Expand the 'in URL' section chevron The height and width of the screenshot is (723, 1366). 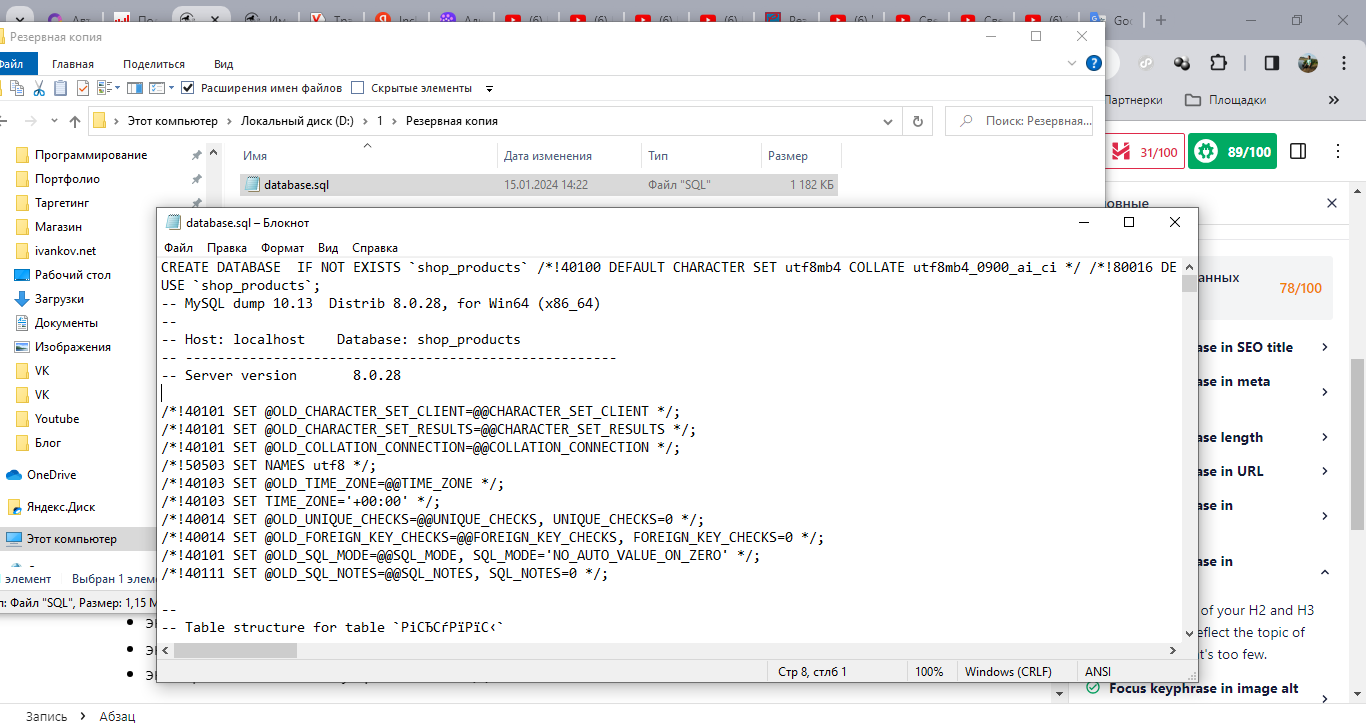pos(1325,471)
